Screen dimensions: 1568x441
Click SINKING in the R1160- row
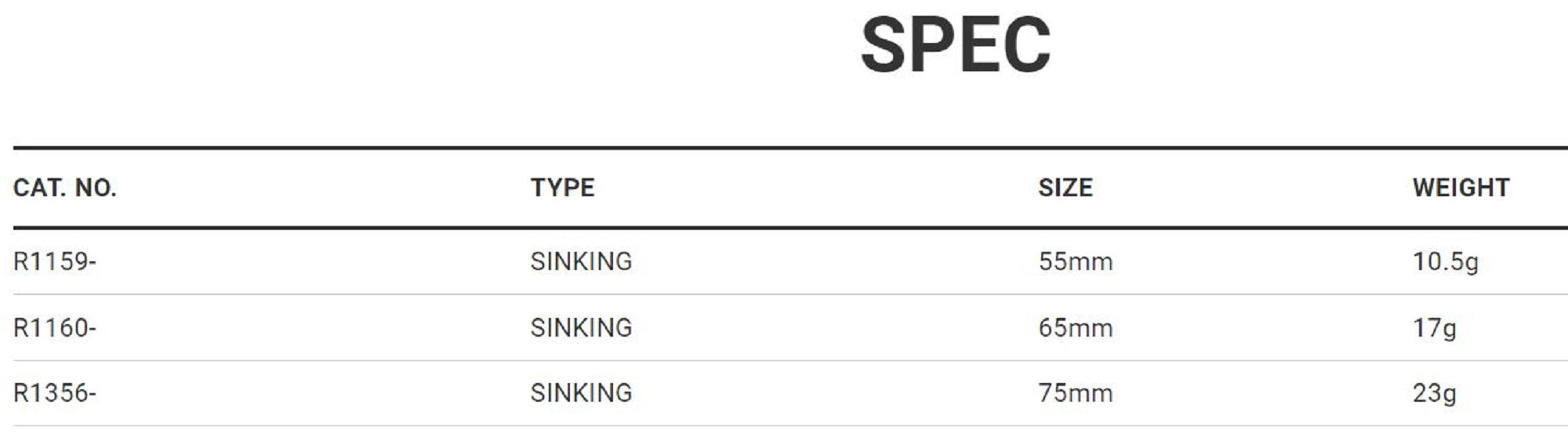point(581,327)
